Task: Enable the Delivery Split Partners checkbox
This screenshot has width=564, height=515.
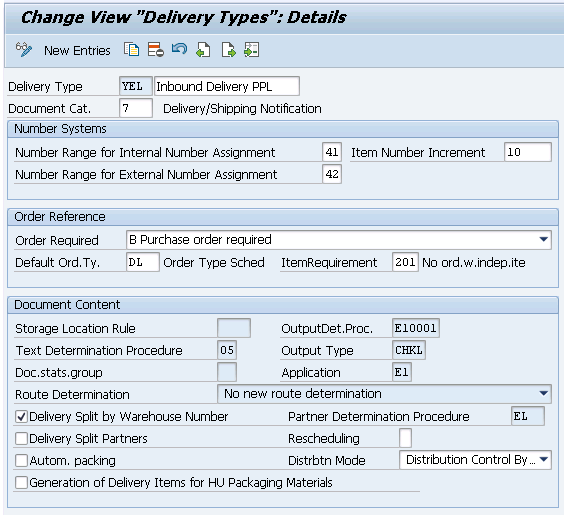Action: coord(21,438)
